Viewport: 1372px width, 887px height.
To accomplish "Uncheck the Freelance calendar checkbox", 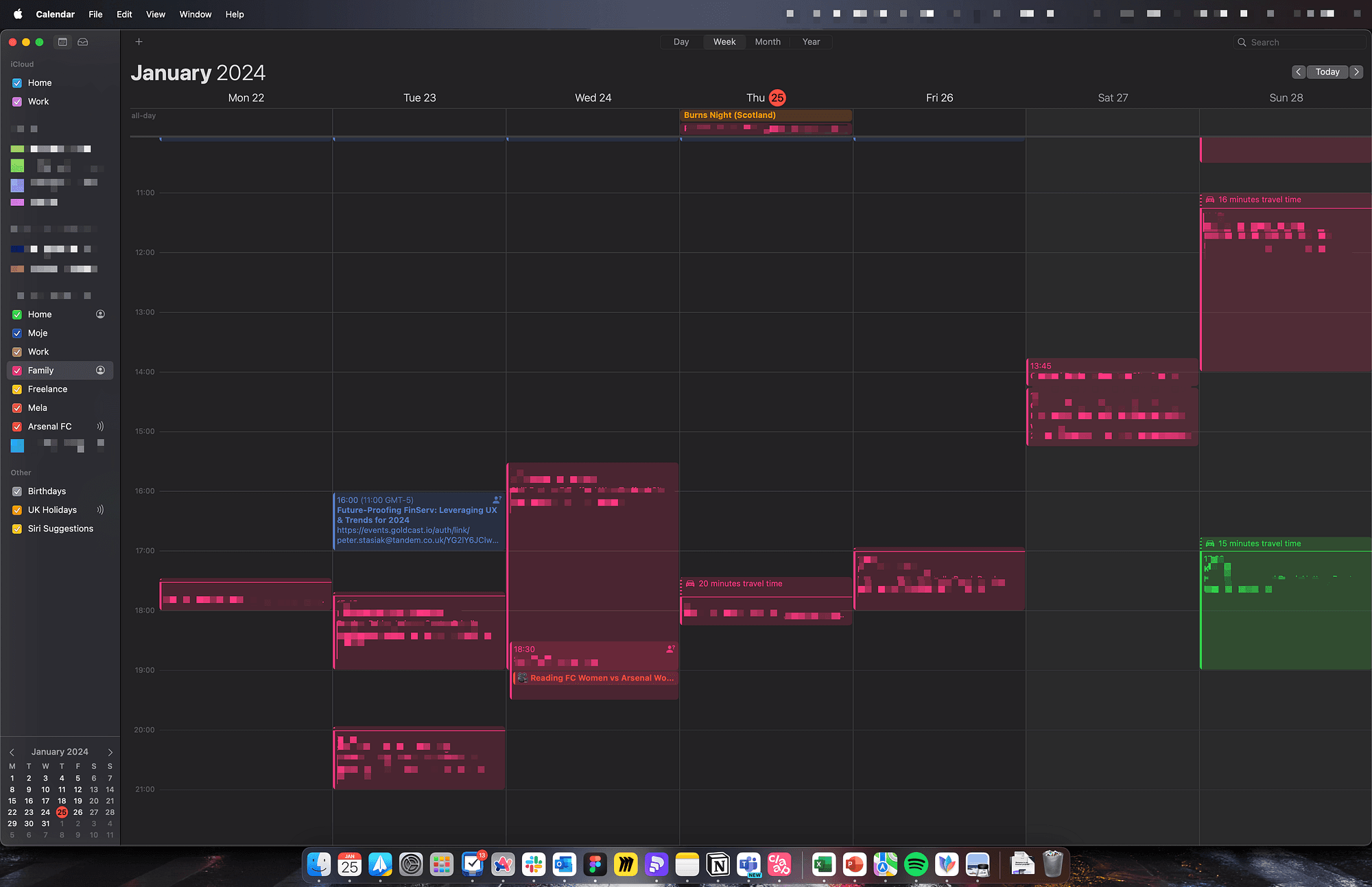I will 17,390.
